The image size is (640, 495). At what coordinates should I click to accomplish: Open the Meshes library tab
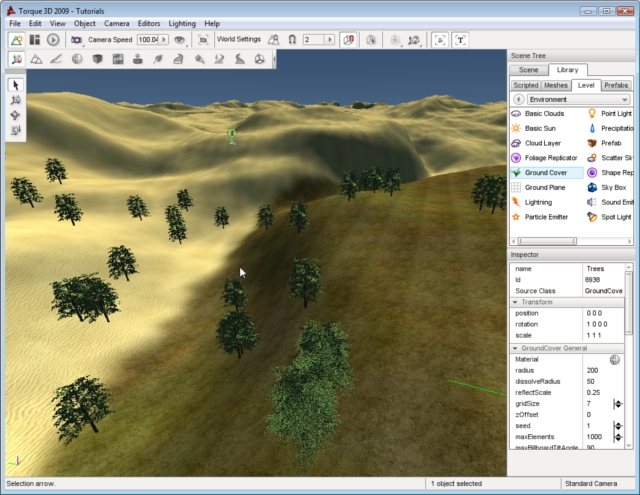pos(556,86)
